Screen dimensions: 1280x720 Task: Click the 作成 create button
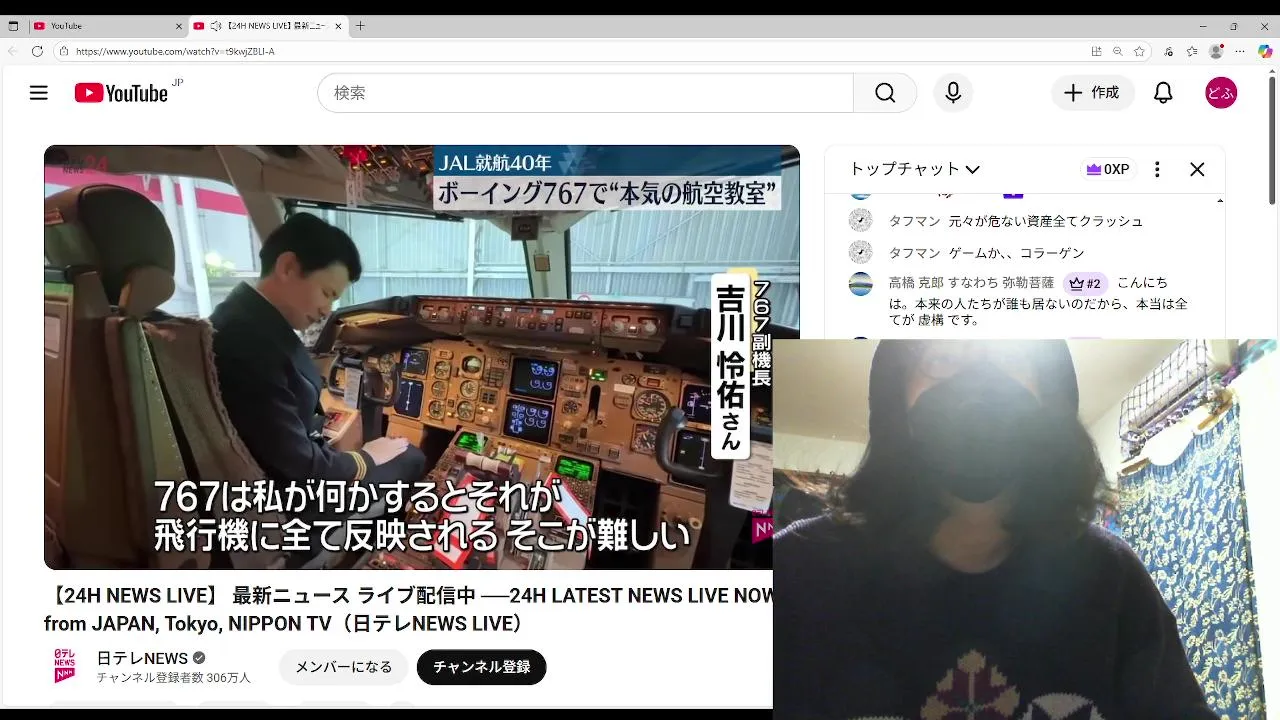1092,93
